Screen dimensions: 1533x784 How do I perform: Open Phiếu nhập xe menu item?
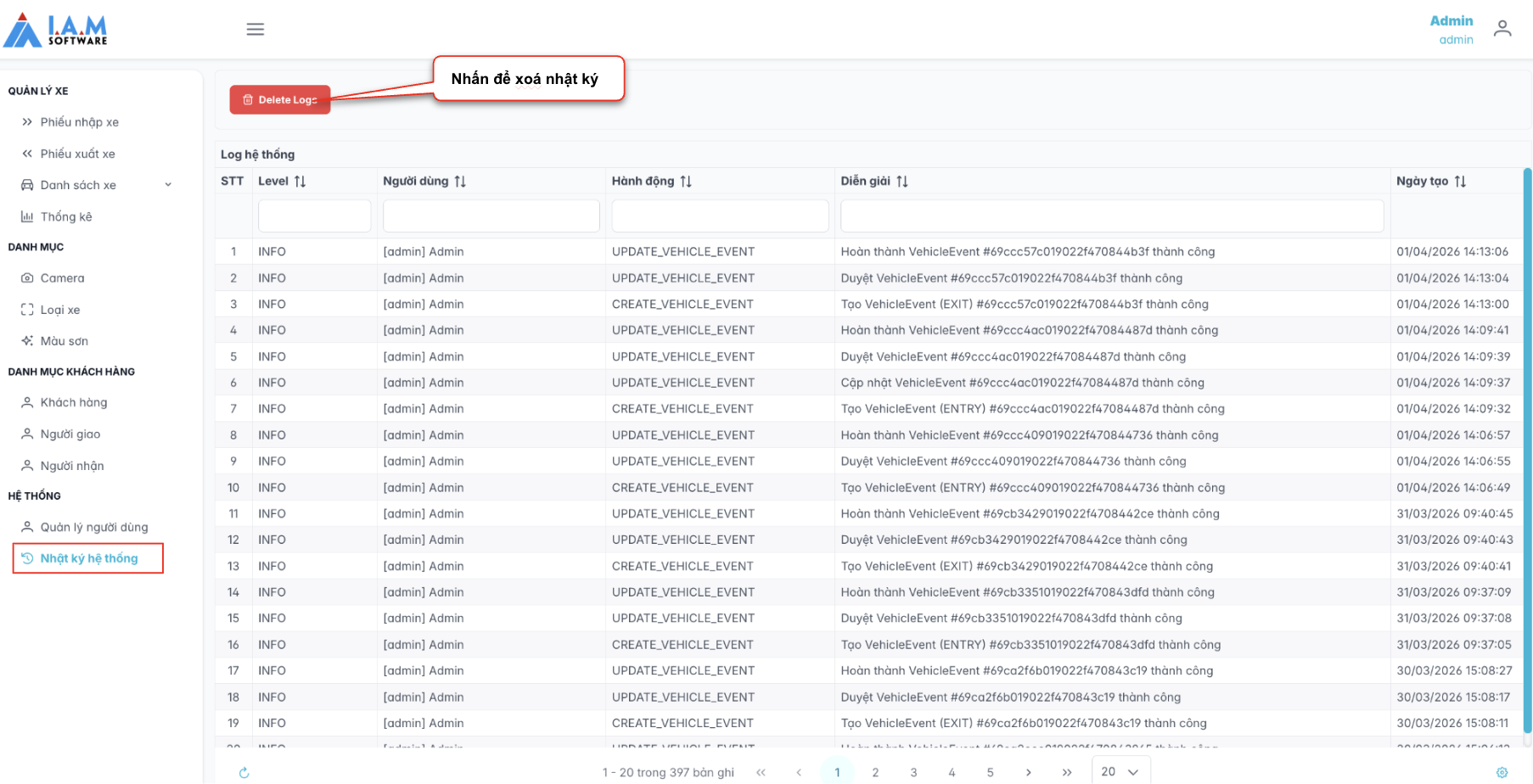click(x=79, y=122)
